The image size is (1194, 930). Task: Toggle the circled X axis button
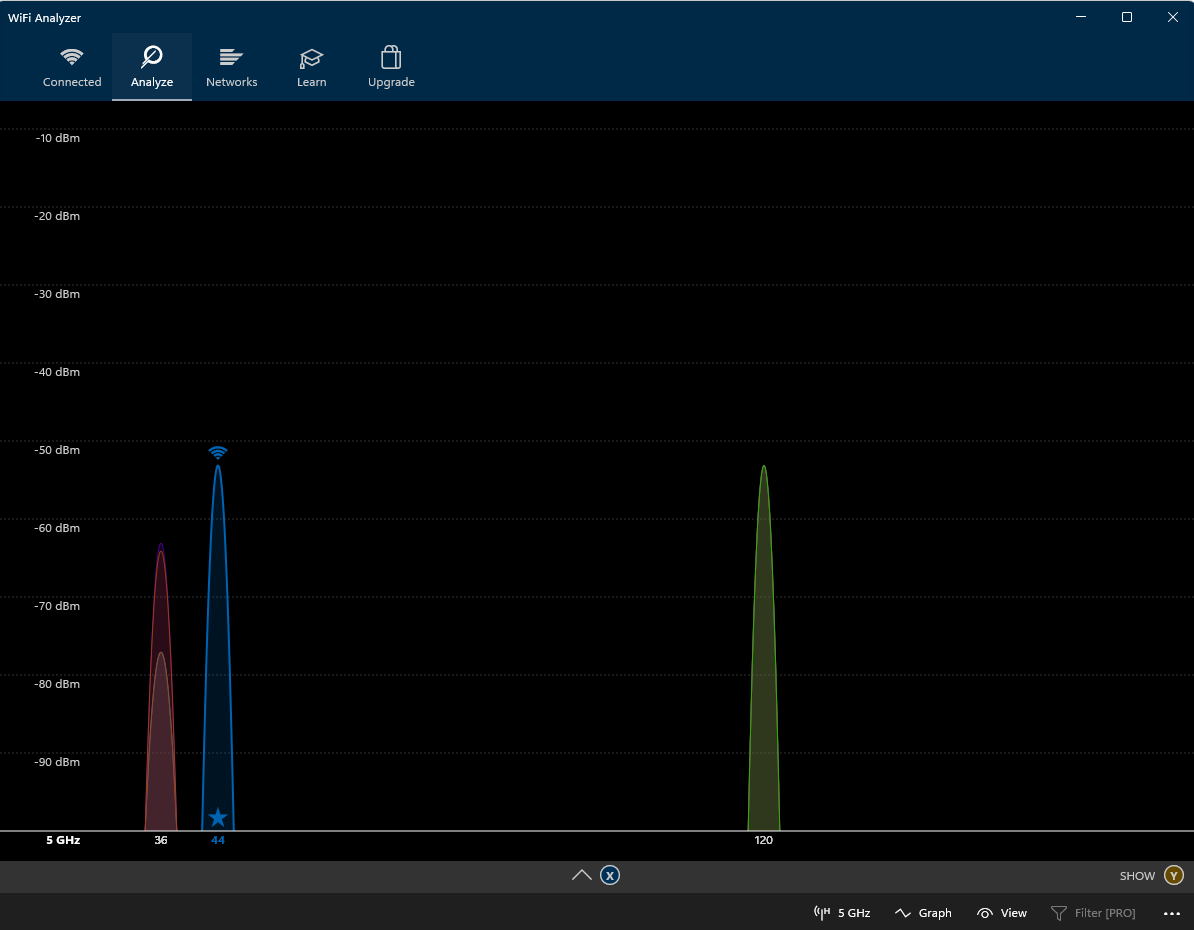610,876
